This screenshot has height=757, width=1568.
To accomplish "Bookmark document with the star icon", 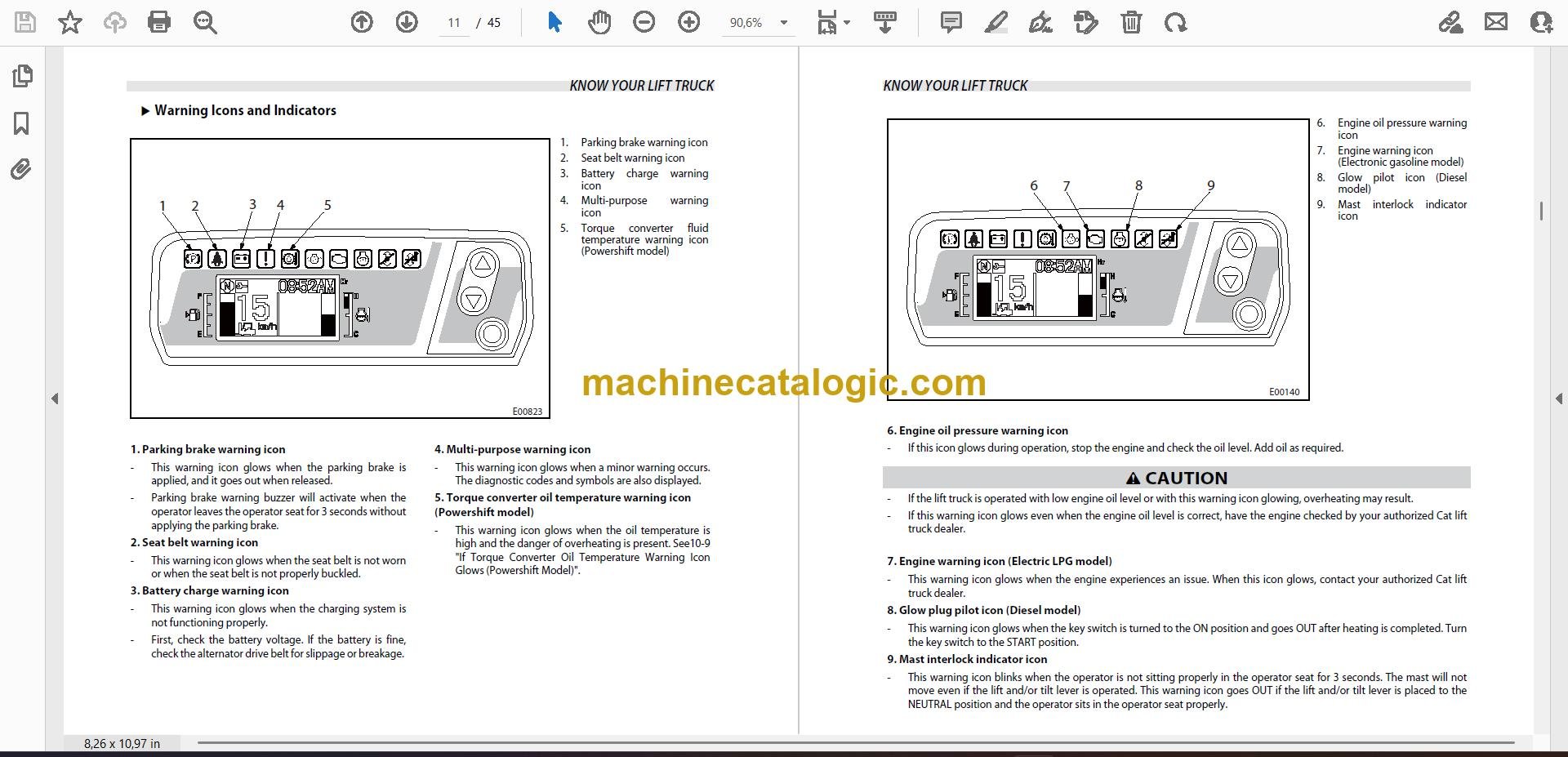I will [x=70, y=22].
